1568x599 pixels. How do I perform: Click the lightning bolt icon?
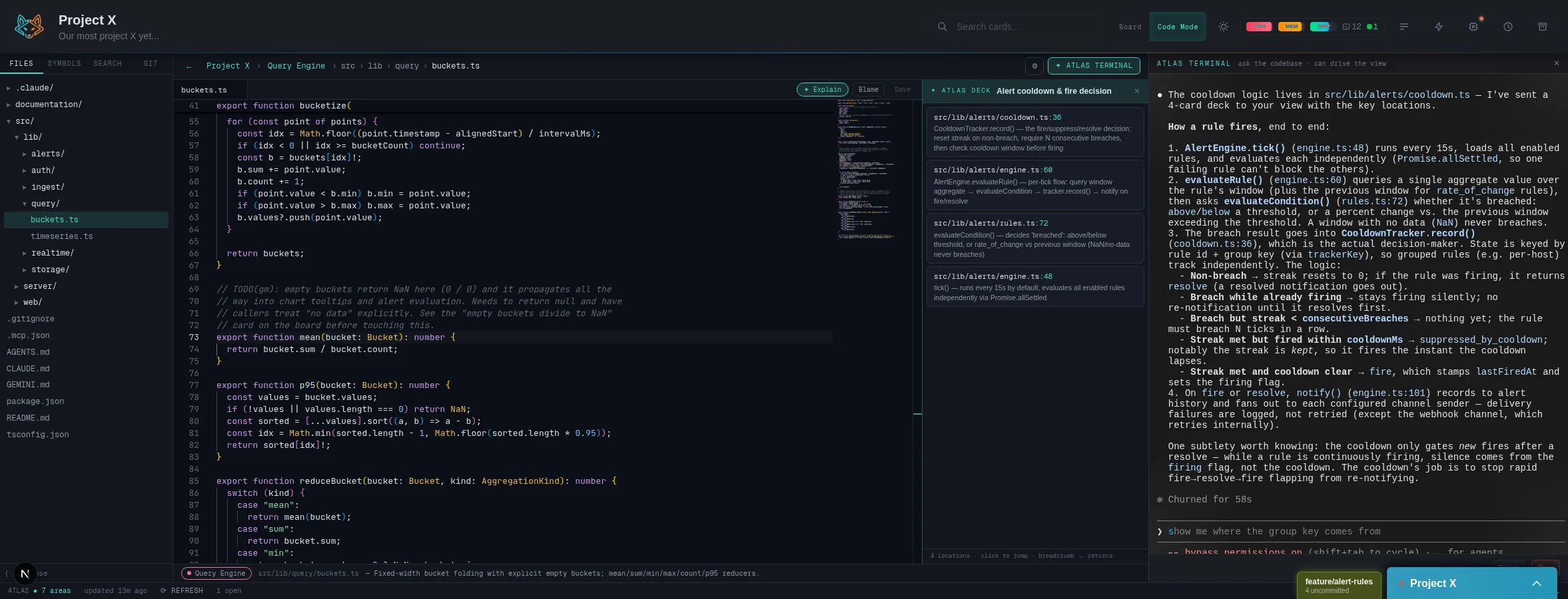click(1439, 27)
